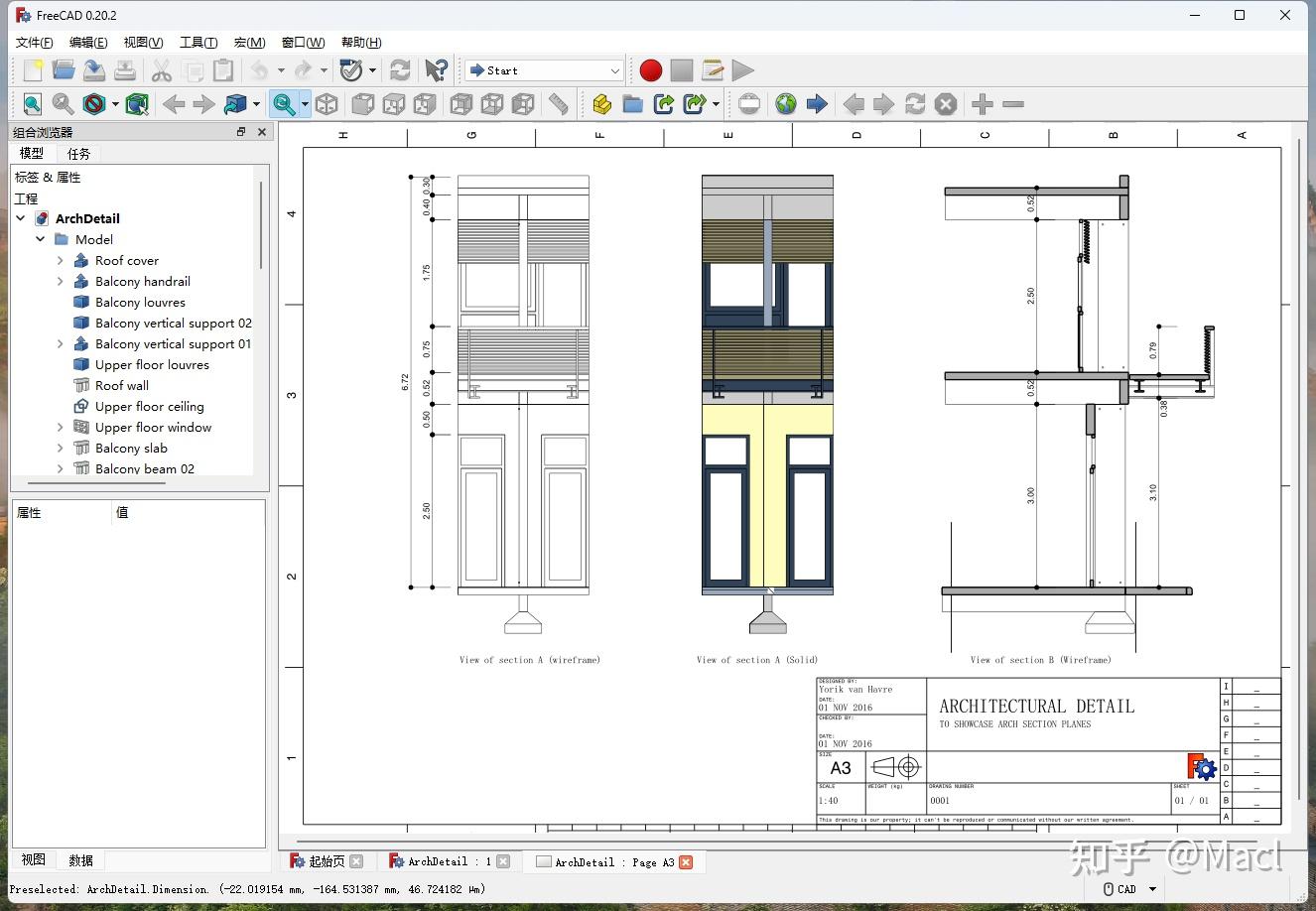Click the Paste clipboard icon
The height and width of the screenshot is (911, 1316).
point(223,70)
